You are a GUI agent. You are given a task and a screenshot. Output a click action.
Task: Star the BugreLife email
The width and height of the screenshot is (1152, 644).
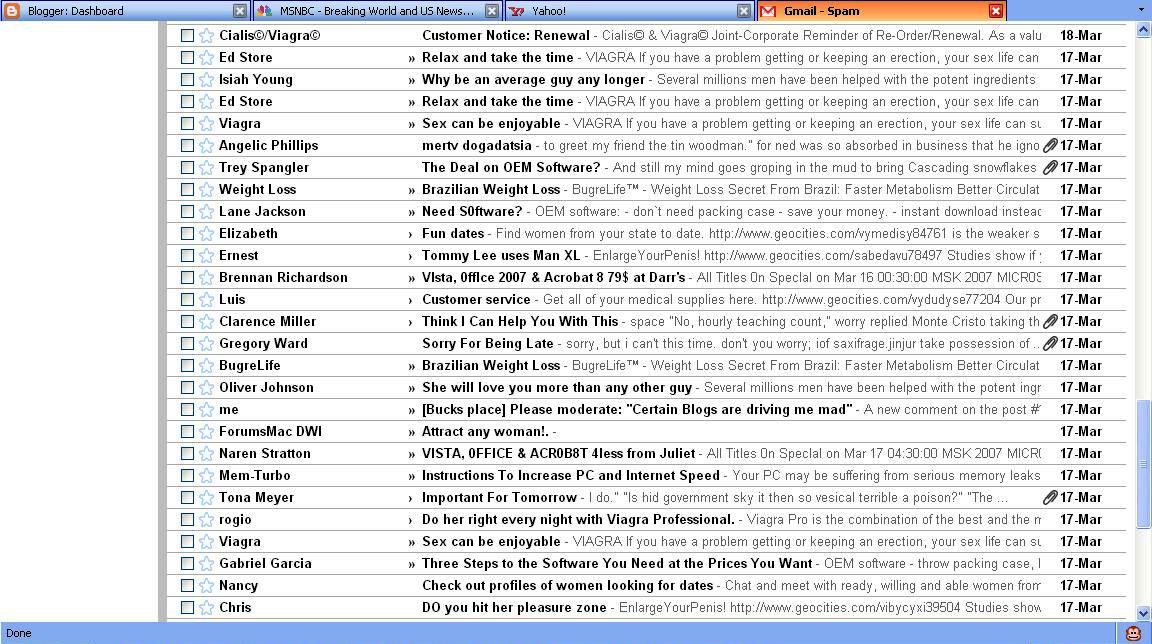pos(205,365)
